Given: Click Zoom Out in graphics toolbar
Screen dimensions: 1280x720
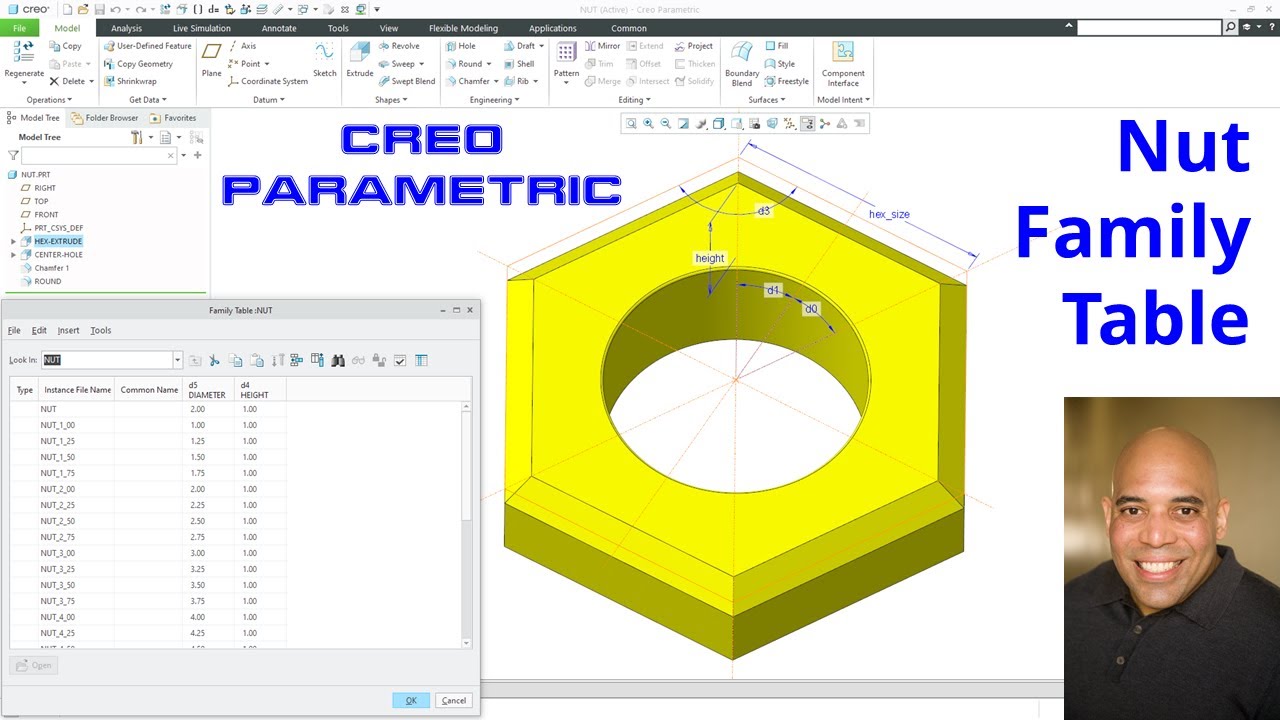Looking at the screenshot, I should click(665, 124).
